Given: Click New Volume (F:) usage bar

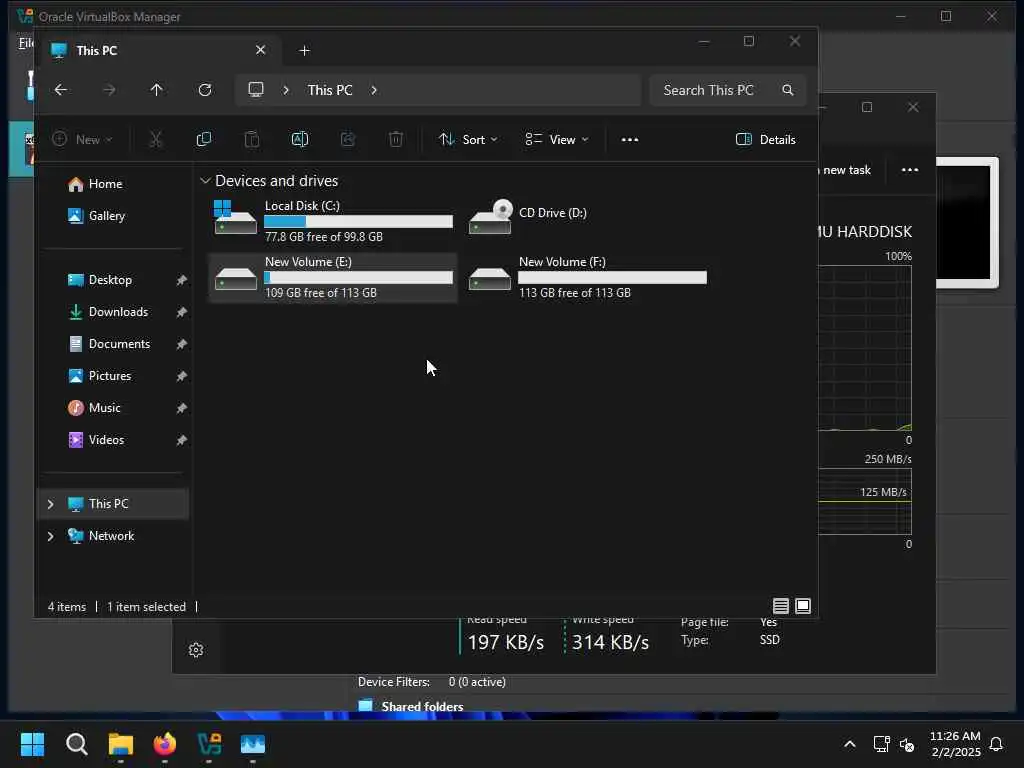Looking at the screenshot, I should coord(613,278).
